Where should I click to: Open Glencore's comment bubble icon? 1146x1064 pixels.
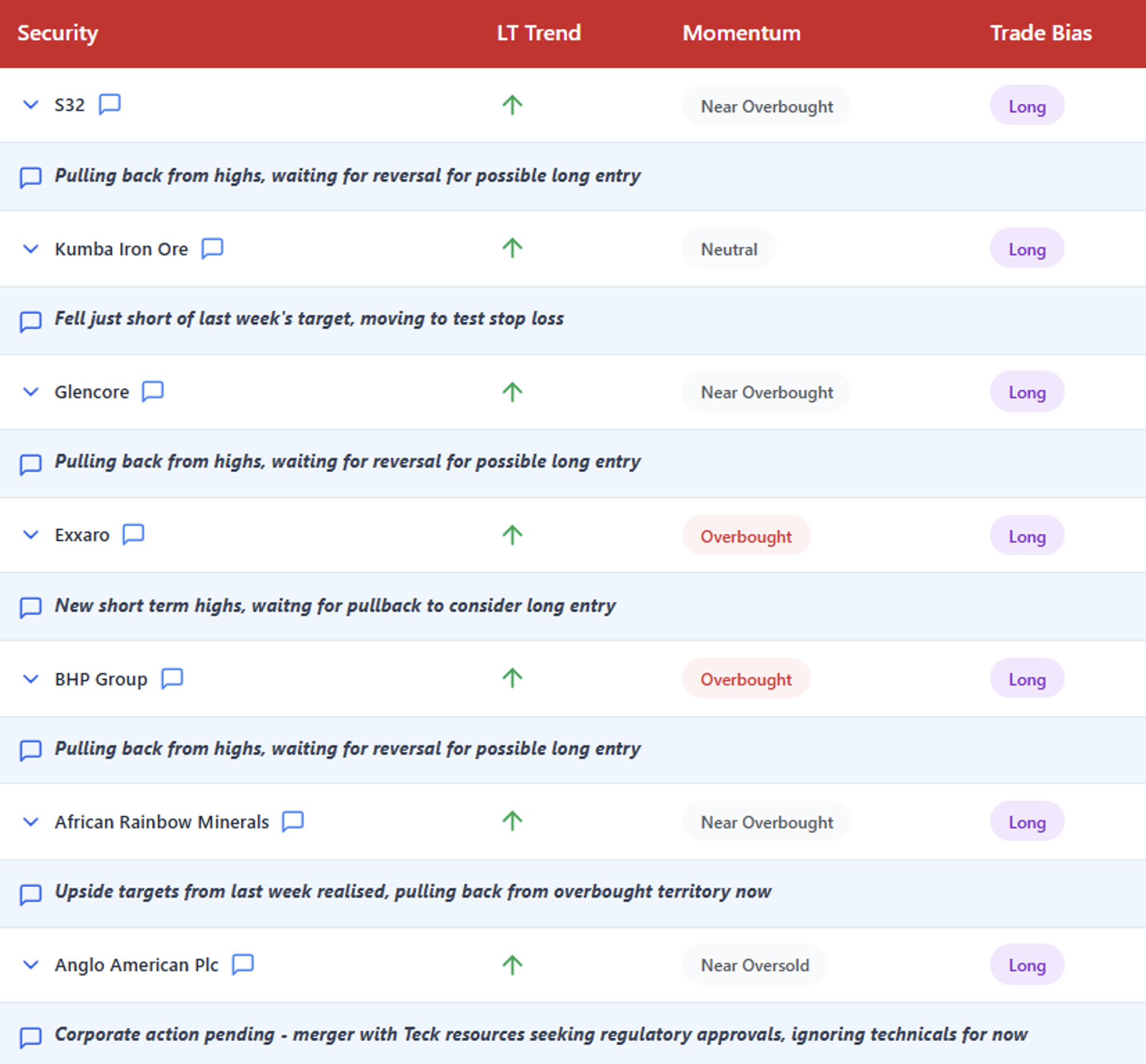[153, 392]
